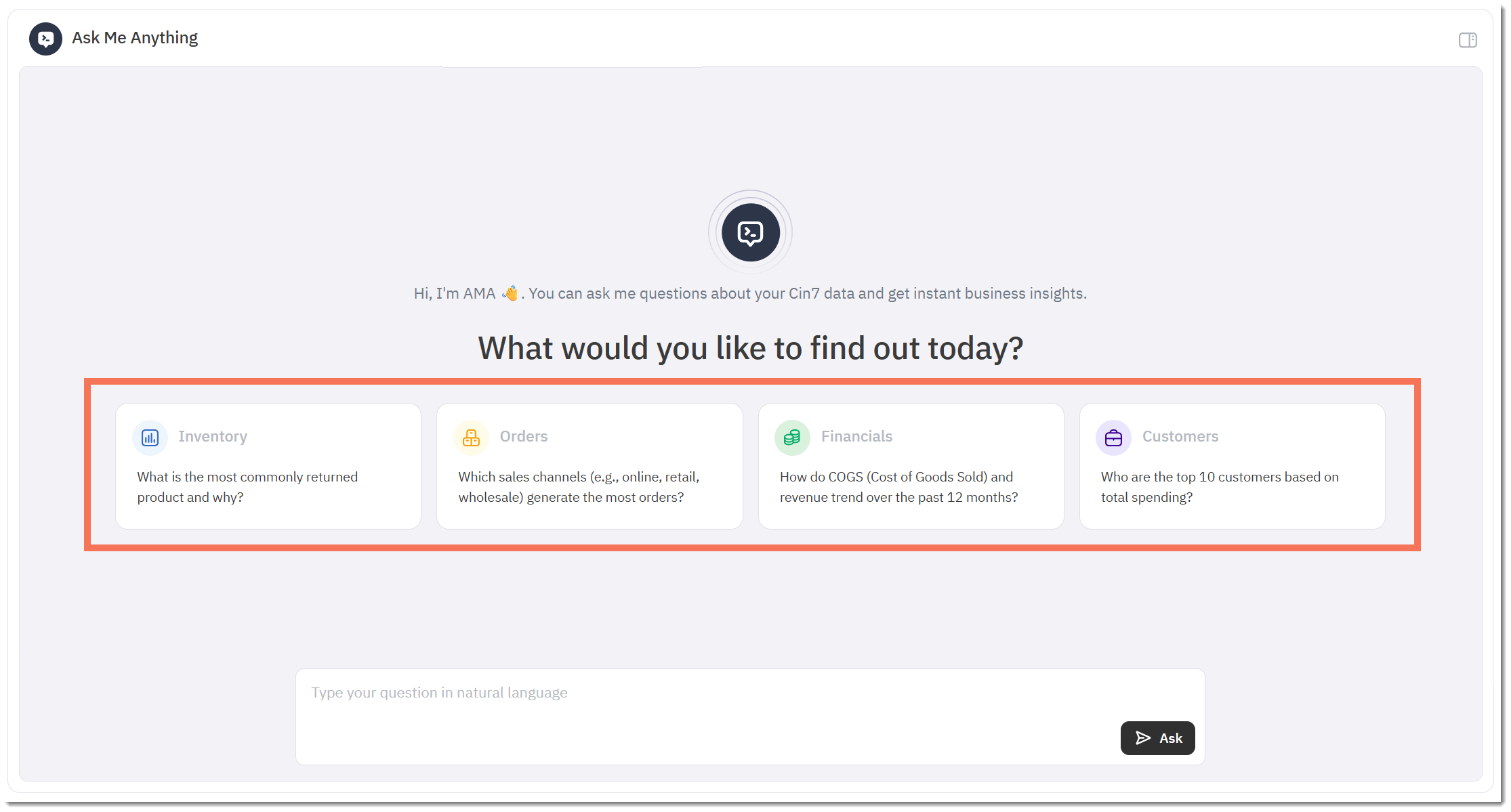Click the Orders boxes icon
Viewport: 1511px width, 812px height.
pyautogui.click(x=471, y=437)
